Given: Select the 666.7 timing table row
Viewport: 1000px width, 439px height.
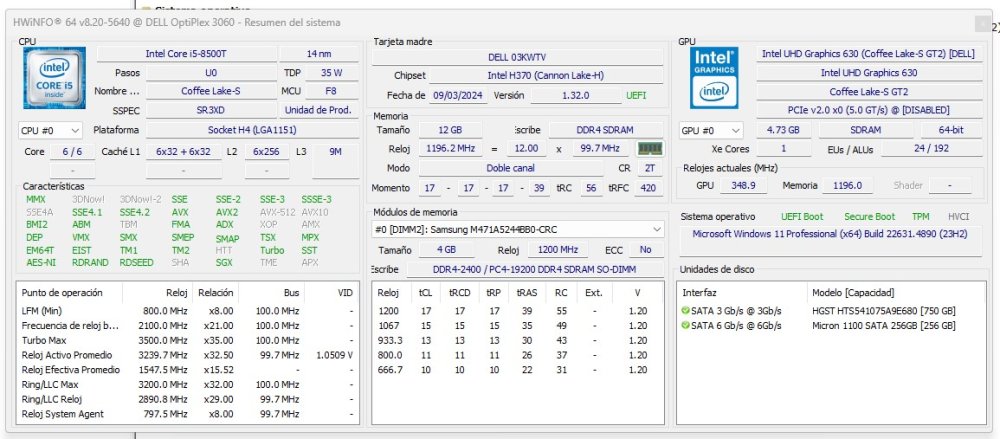Looking at the screenshot, I should pyautogui.click(x=517, y=370).
